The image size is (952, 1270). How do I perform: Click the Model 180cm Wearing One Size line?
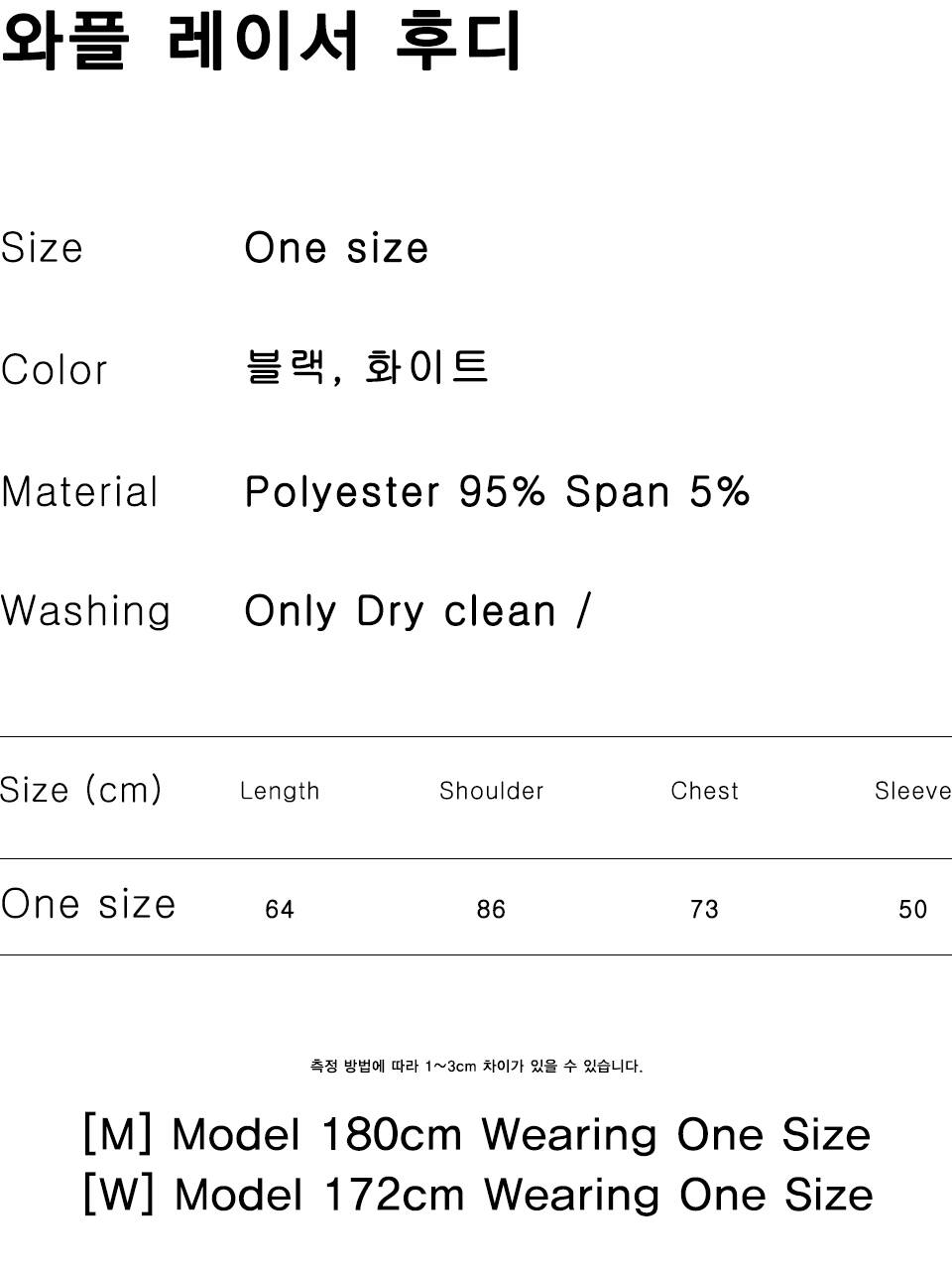(x=477, y=1134)
